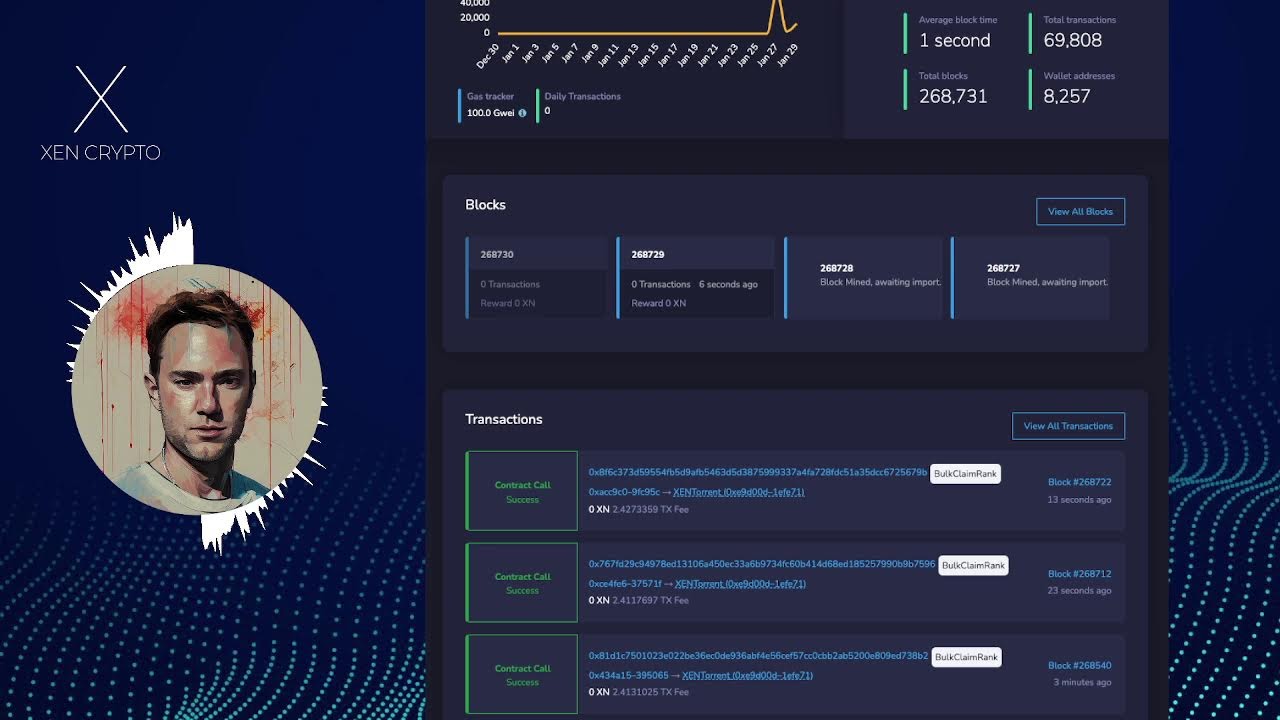Click '23 seconds ago' timestamp
The height and width of the screenshot is (720, 1280).
click(x=1079, y=591)
